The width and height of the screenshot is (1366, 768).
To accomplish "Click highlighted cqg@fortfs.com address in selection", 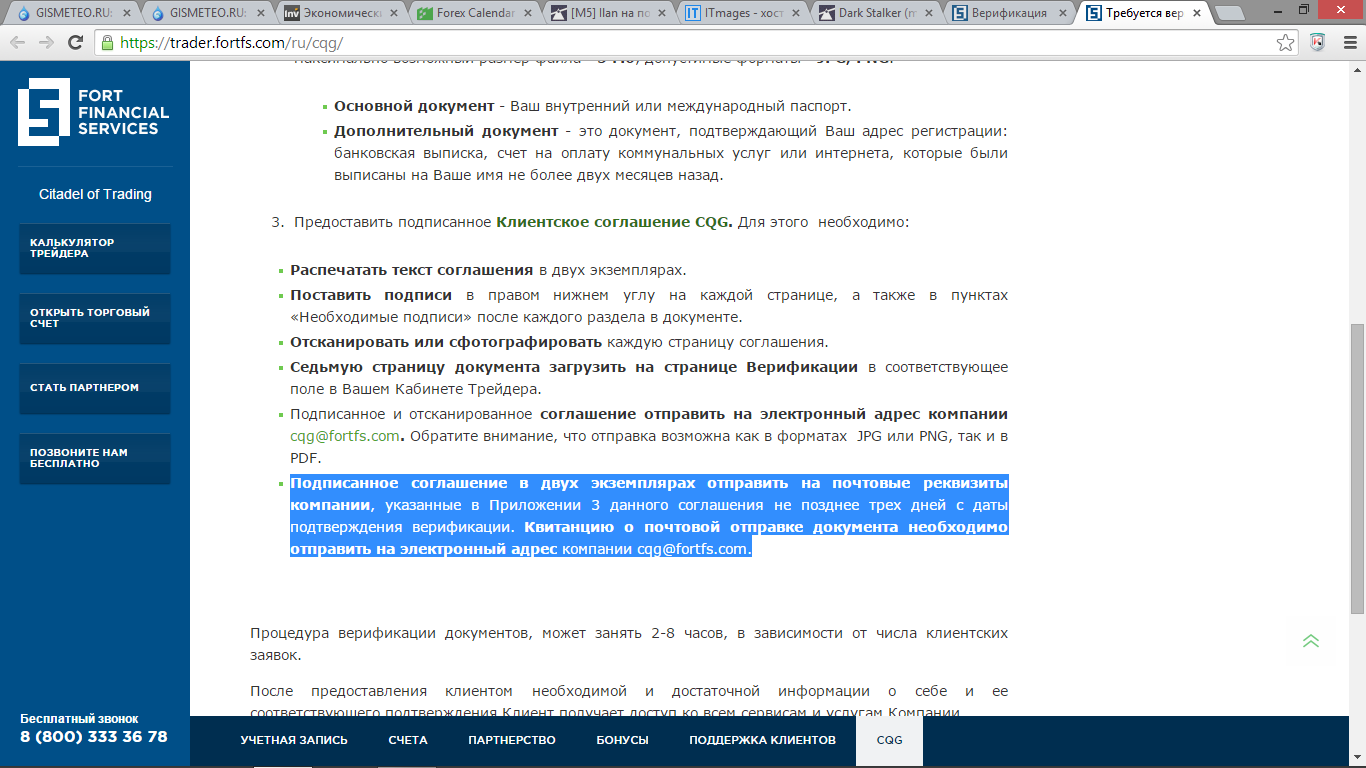I will coord(692,550).
